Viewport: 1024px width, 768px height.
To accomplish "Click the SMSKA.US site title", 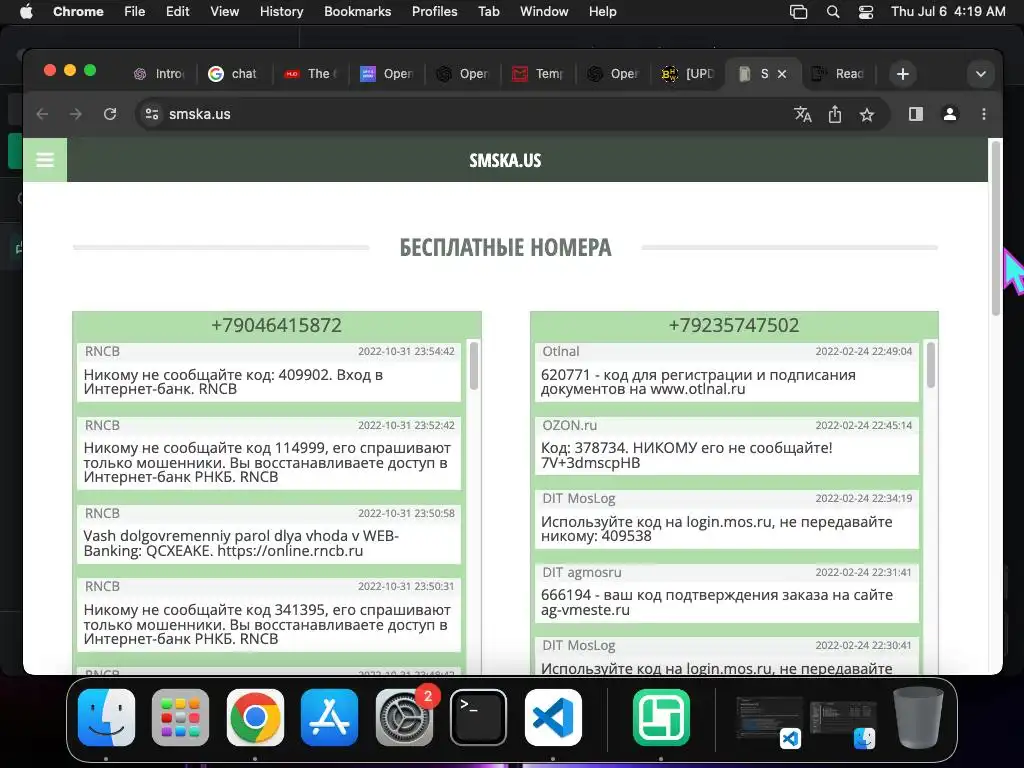I will coord(505,160).
